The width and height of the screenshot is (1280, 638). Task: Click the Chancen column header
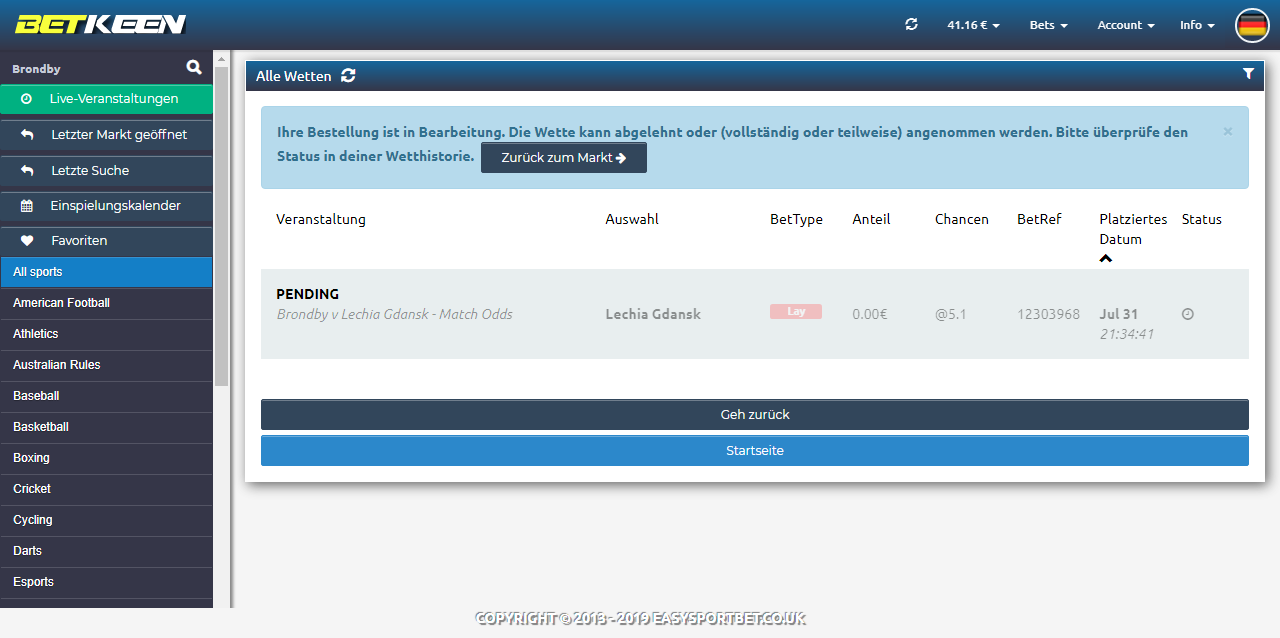point(962,219)
